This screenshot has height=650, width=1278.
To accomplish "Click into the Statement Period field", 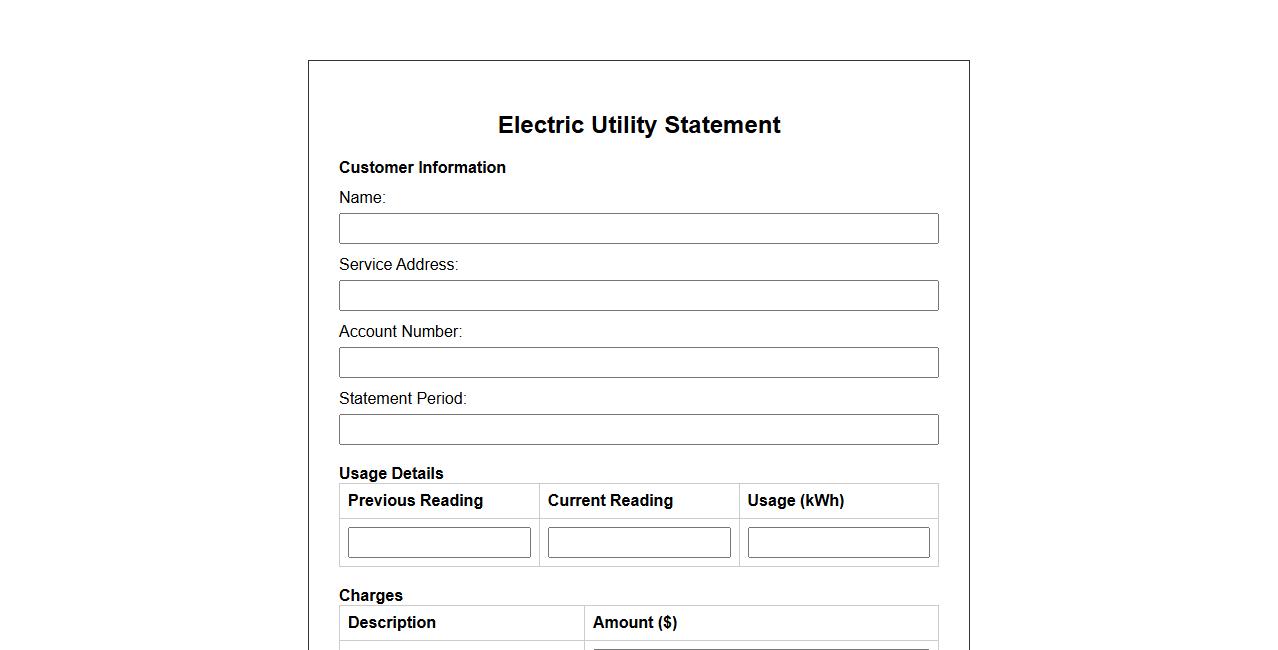I will tap(638, 429).
